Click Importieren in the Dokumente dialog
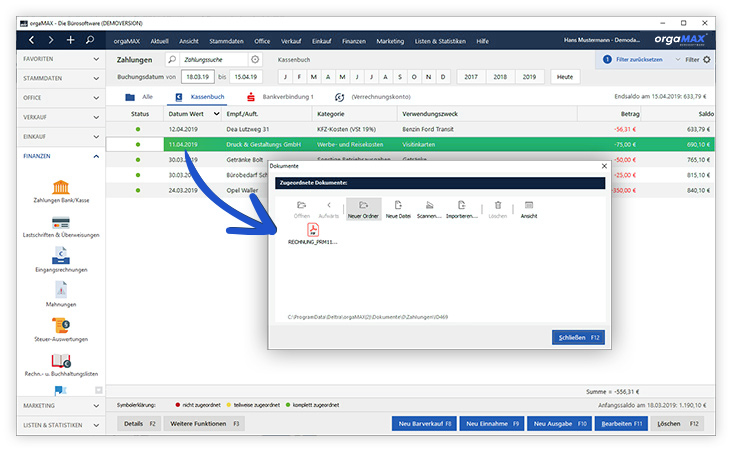Image resolution: width=733 pixels, height=453 pixels. (x=461, y=209)
